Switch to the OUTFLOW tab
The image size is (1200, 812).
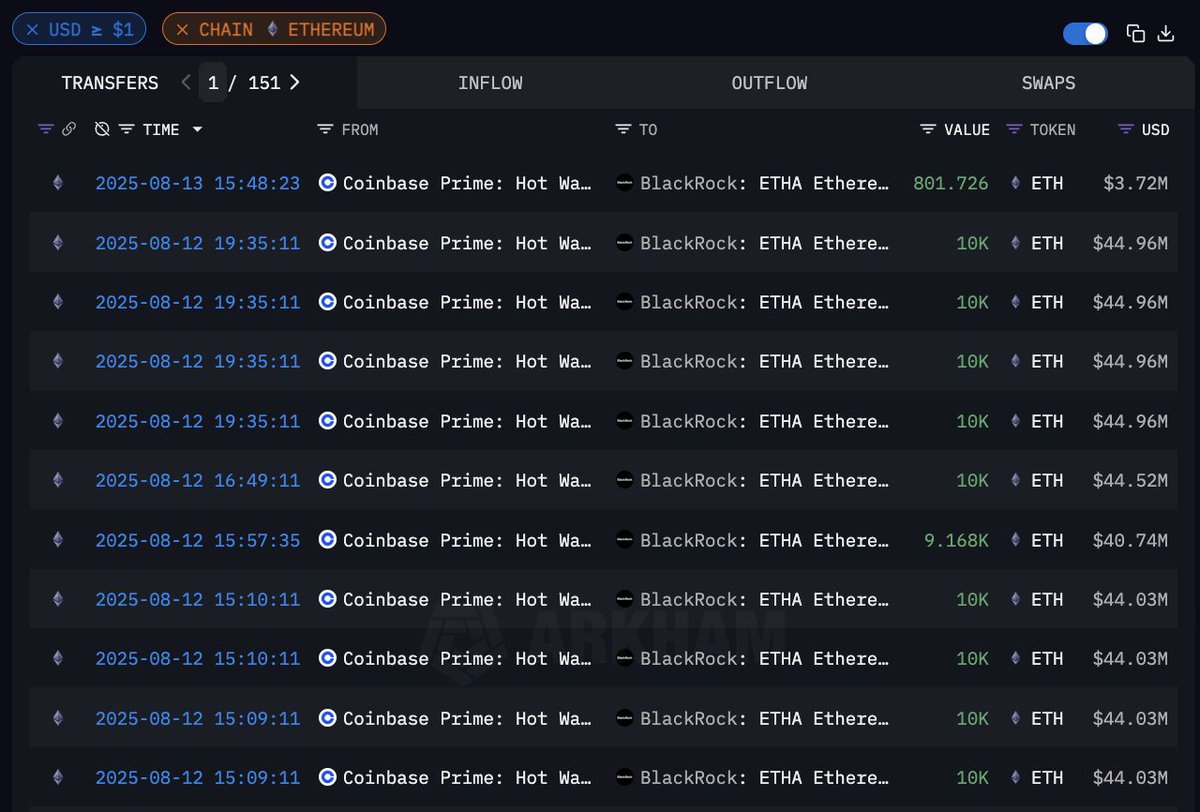point(769,83)
